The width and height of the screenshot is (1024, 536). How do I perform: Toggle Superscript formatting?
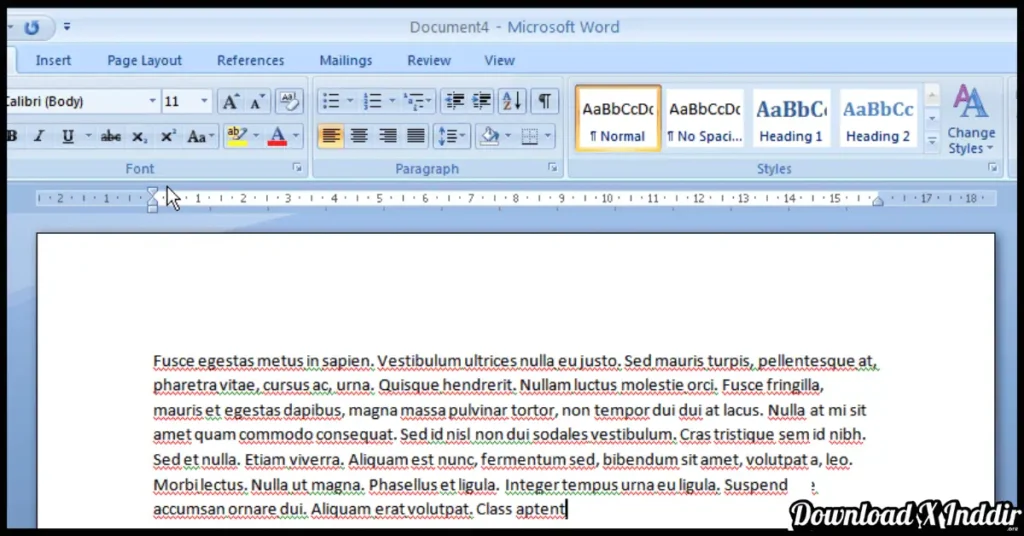click(x=168, y=136)
